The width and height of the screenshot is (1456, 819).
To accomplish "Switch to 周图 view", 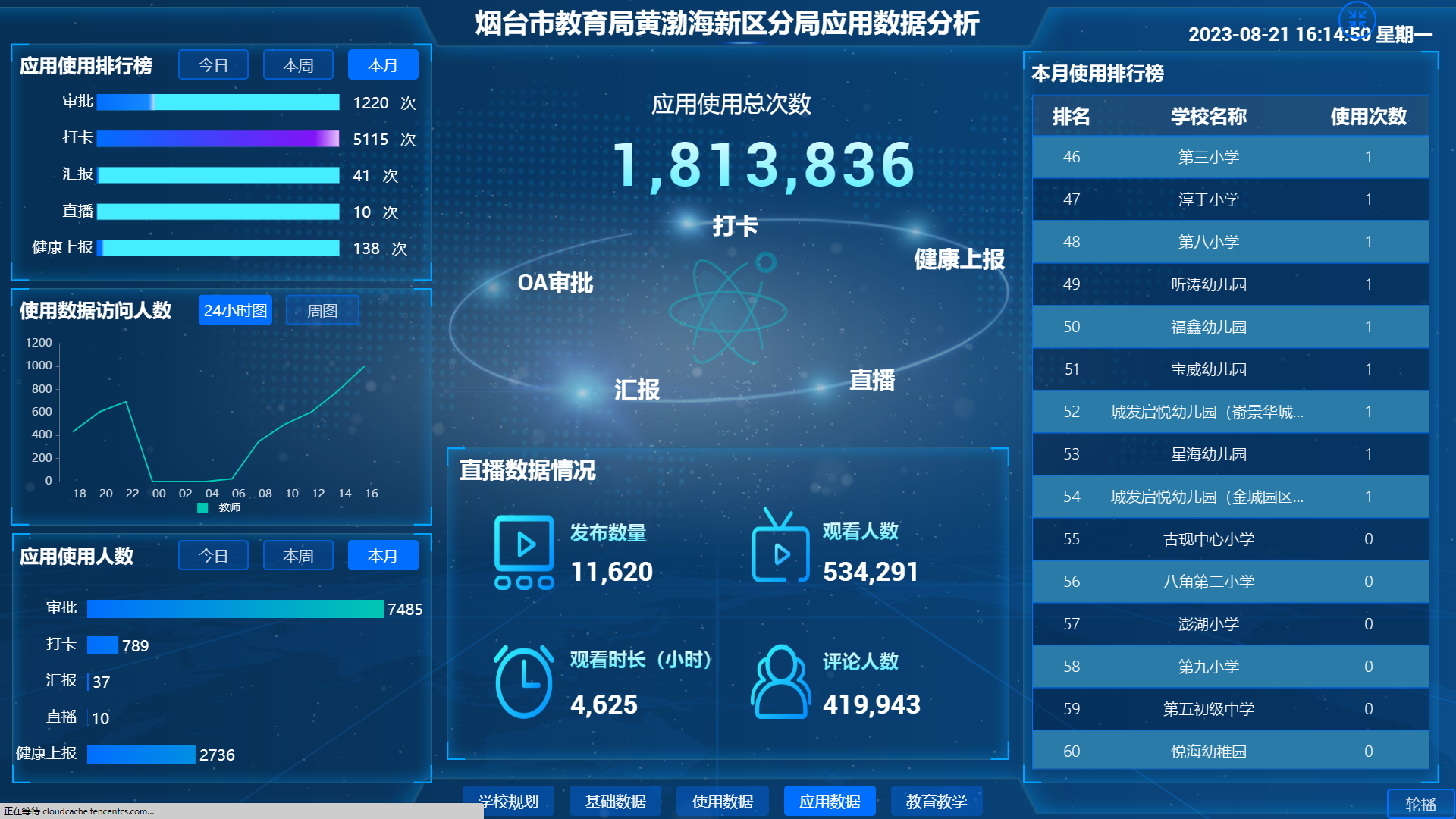I will (322, 310).
